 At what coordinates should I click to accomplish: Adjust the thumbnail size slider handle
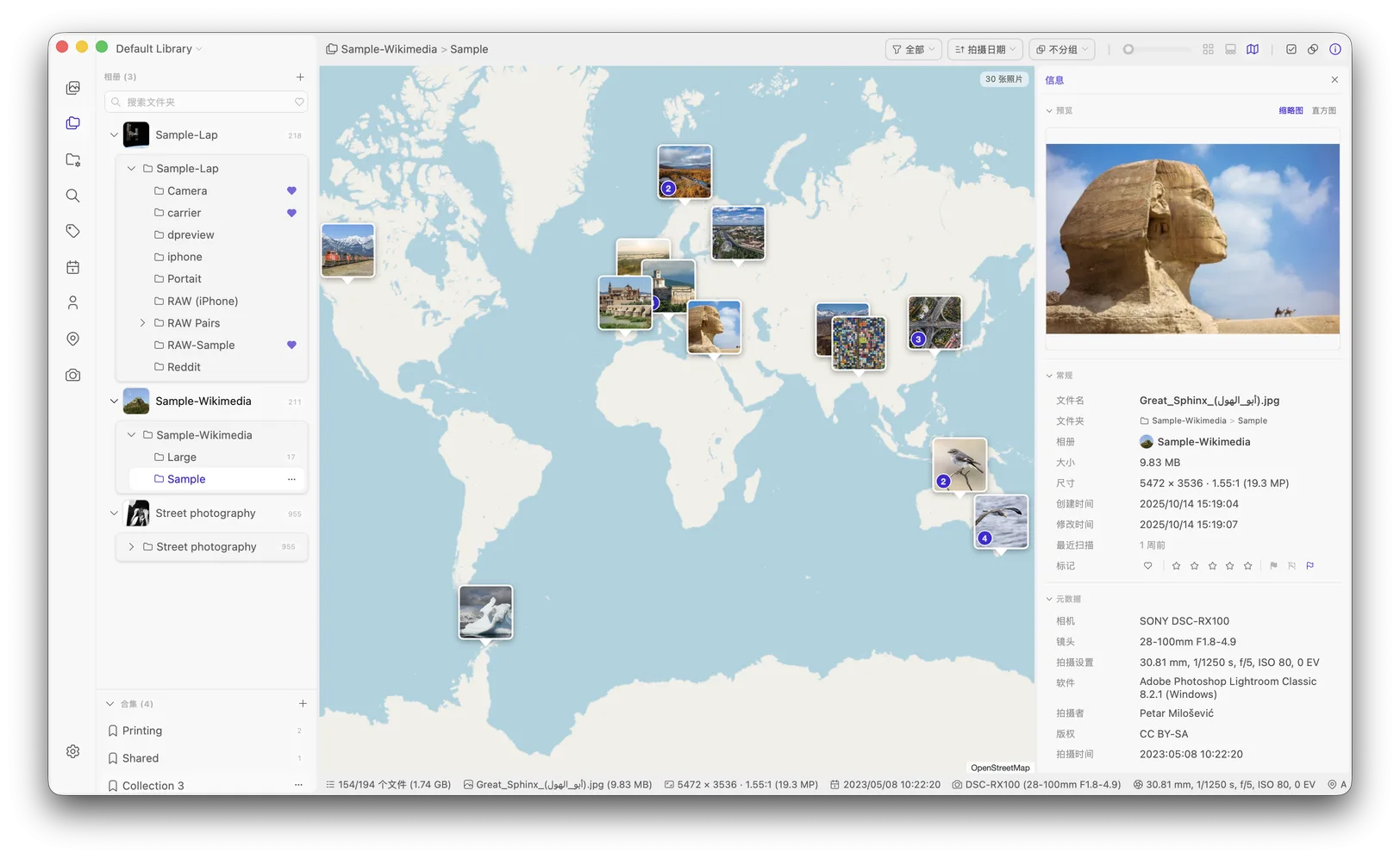[x=1128, y=49]
